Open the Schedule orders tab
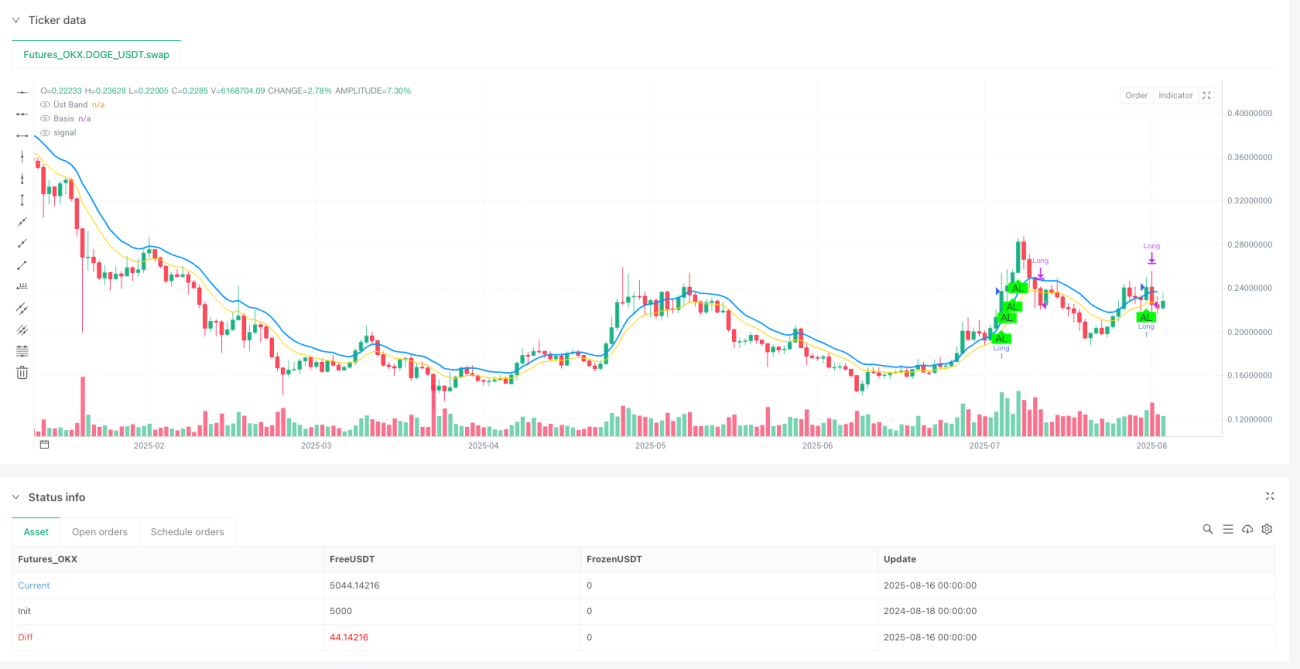This screenshot has width=1300, height=669. [x=187, y=532]
